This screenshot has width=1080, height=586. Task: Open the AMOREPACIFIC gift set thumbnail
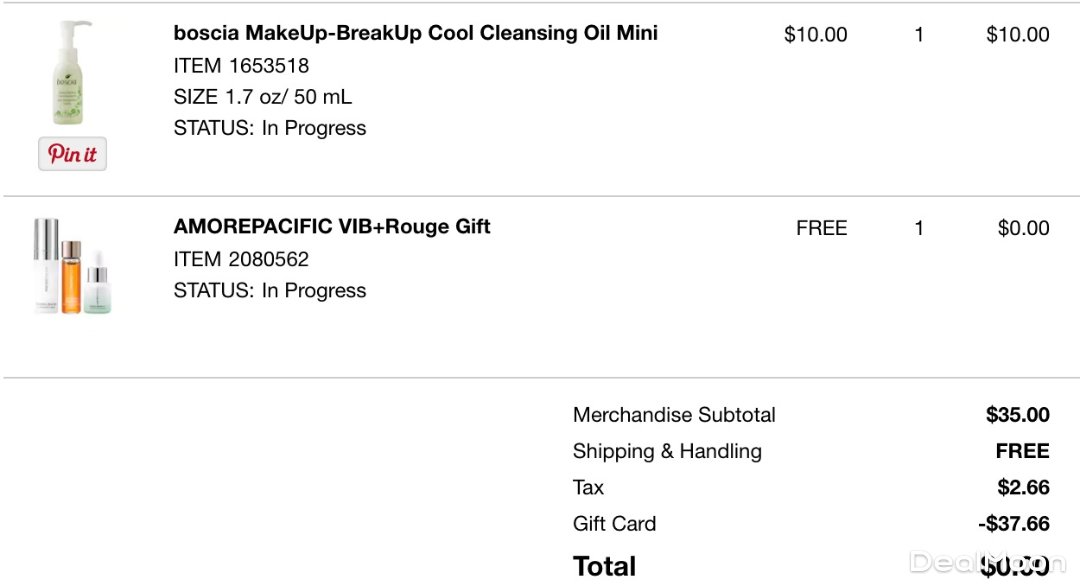click(72, 267)
